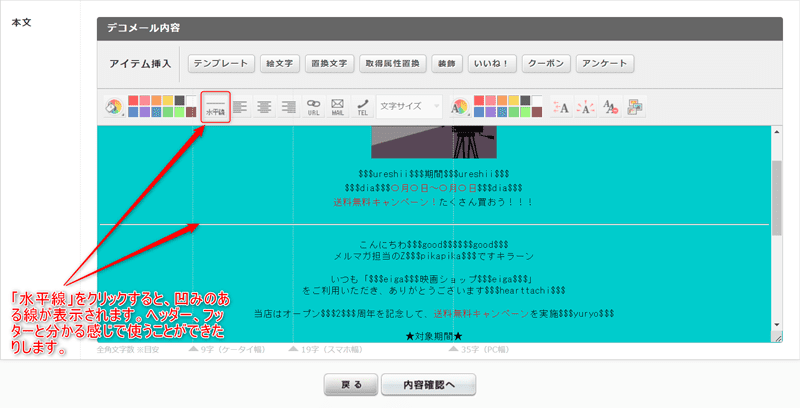Choose brown swatch in the text color palette
This screenshot has height=408, width=800.
tap(537, 112)
